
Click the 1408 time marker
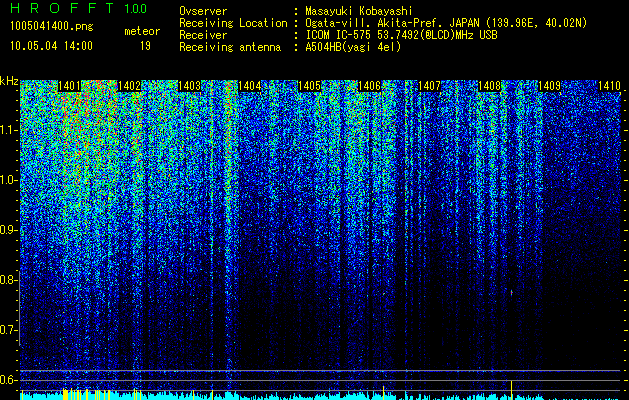[489, 86]
